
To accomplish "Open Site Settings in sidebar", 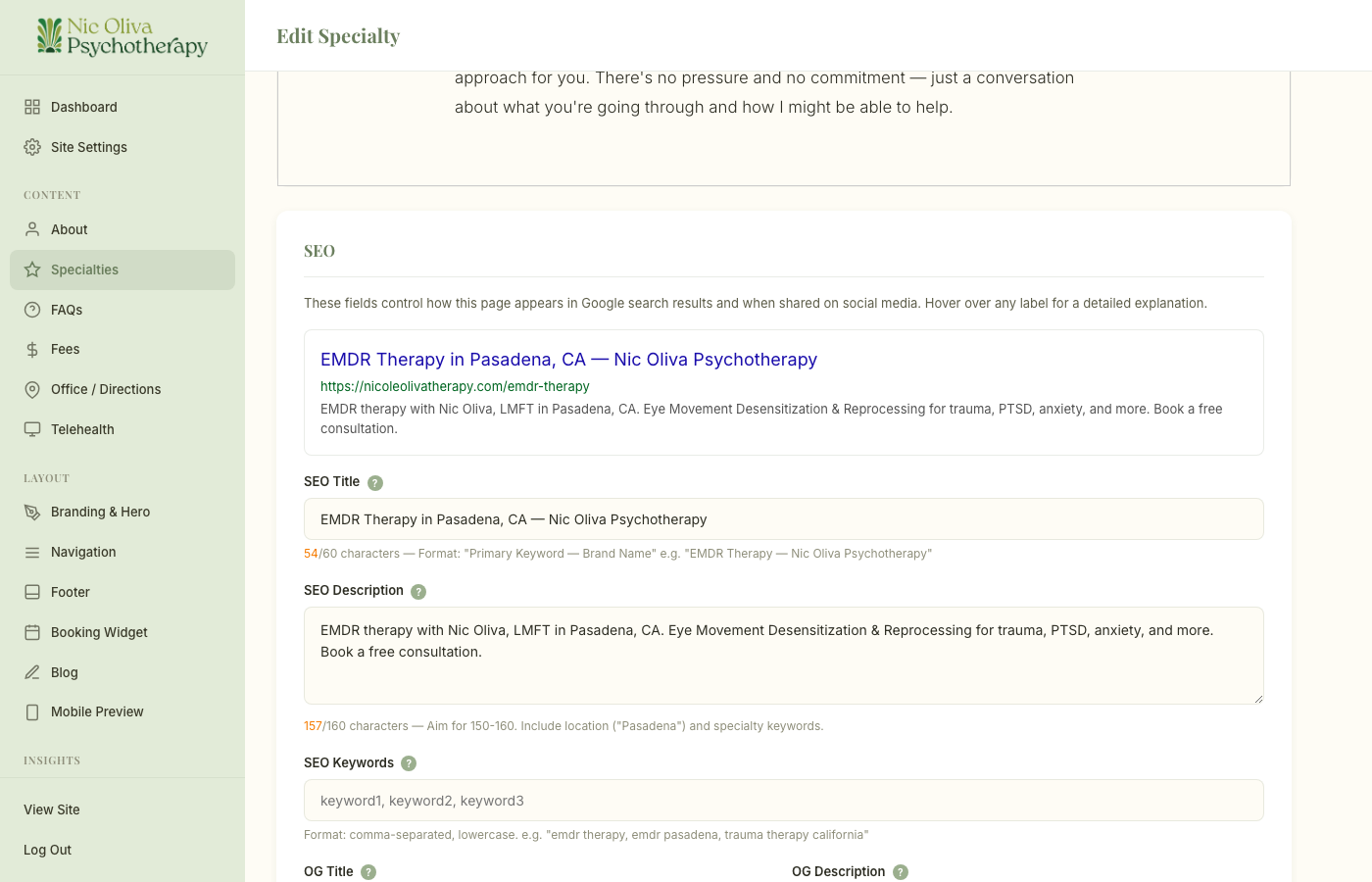I will (122, 147).
